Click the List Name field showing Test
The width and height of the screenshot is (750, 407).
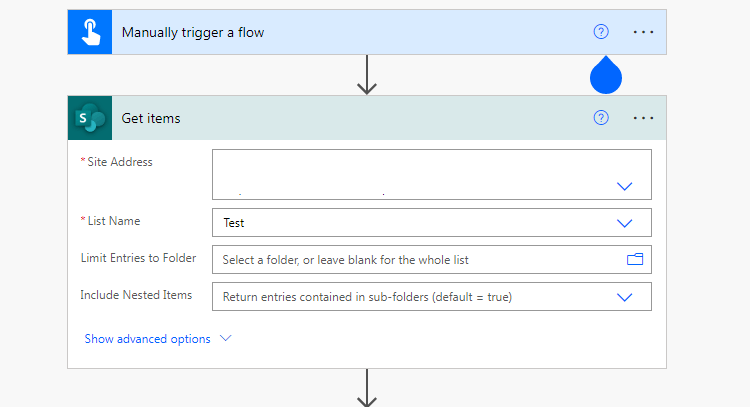pyautogui.click(x=431, y=222)
